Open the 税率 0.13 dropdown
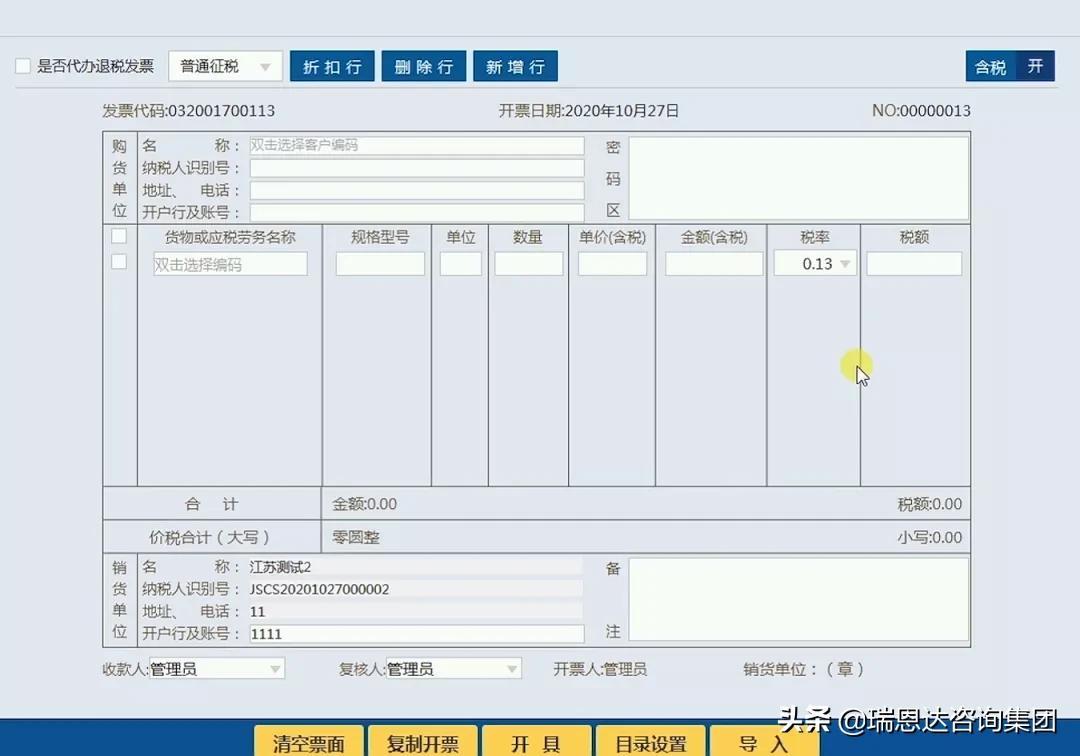 pos(816,264)
